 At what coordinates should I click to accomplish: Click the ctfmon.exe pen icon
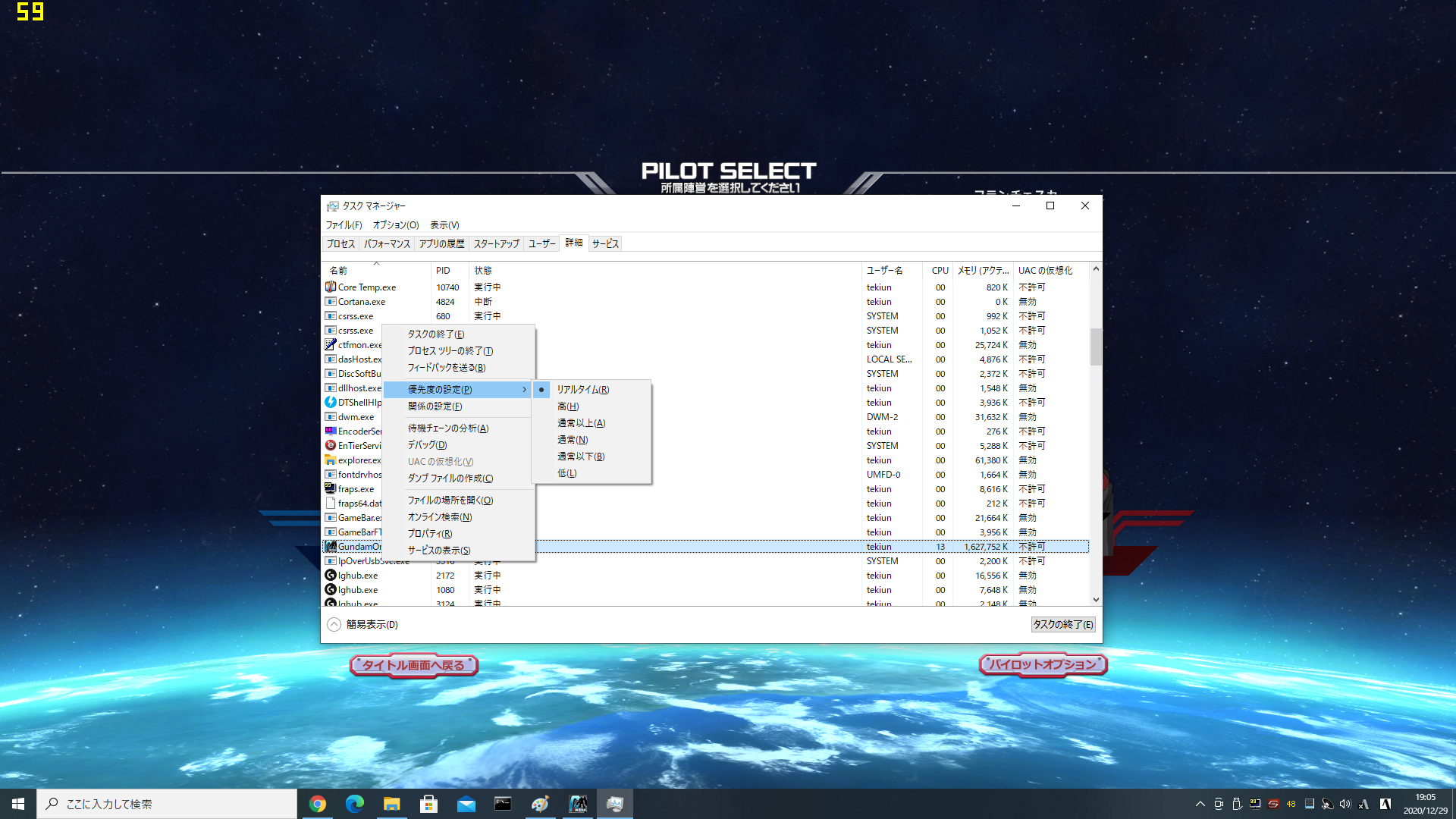click(x=331, y=345)
